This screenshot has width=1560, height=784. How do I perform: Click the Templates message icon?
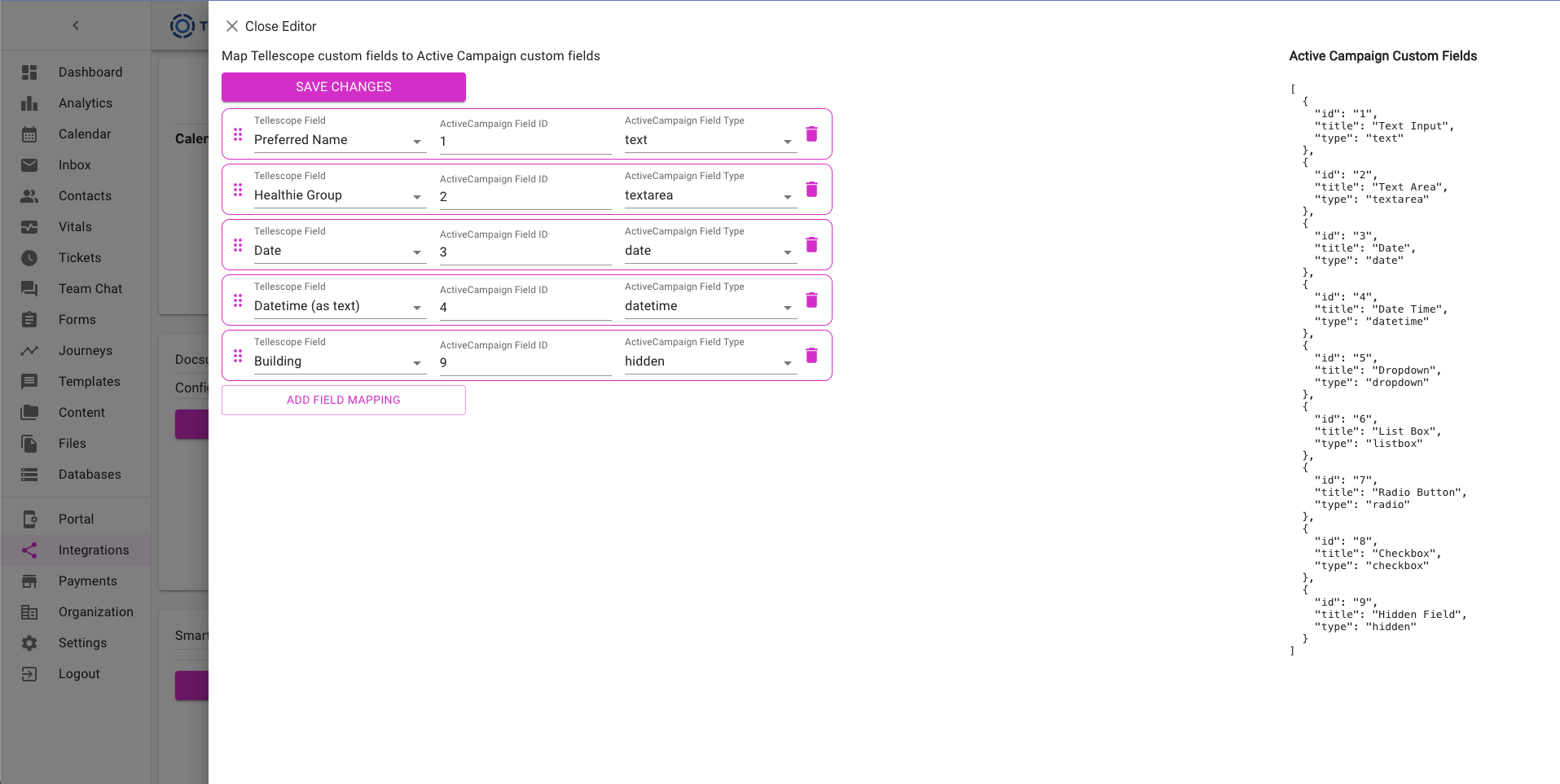29,382
